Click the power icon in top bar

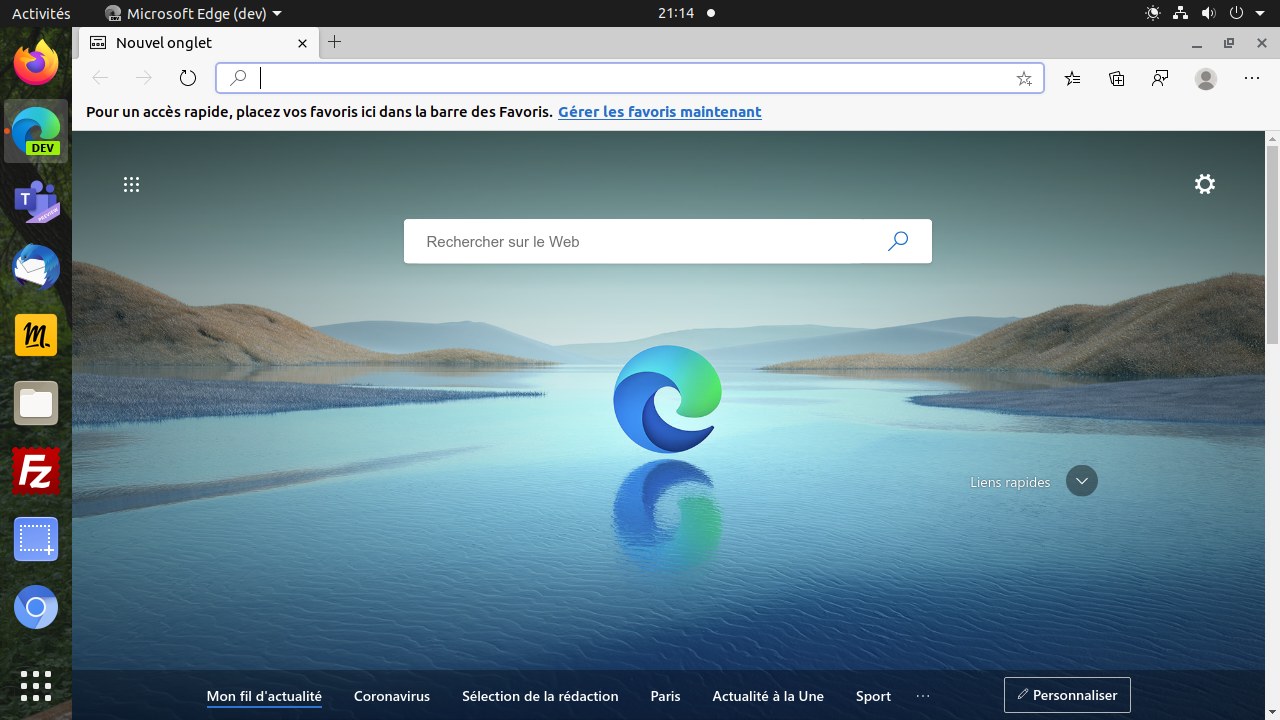(1237, 13)
